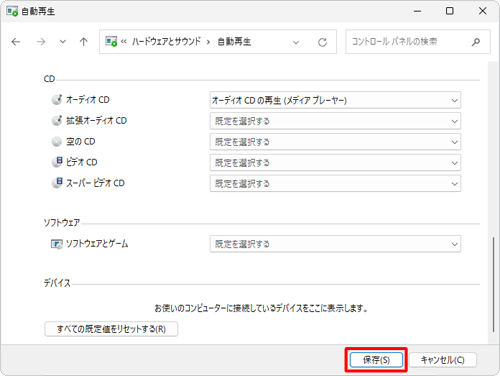Image resolution: width=500 pixels, height=376 pixels.
Task: Open the ソフトウェアとゲーム dropdown
Action: [335, 244]
